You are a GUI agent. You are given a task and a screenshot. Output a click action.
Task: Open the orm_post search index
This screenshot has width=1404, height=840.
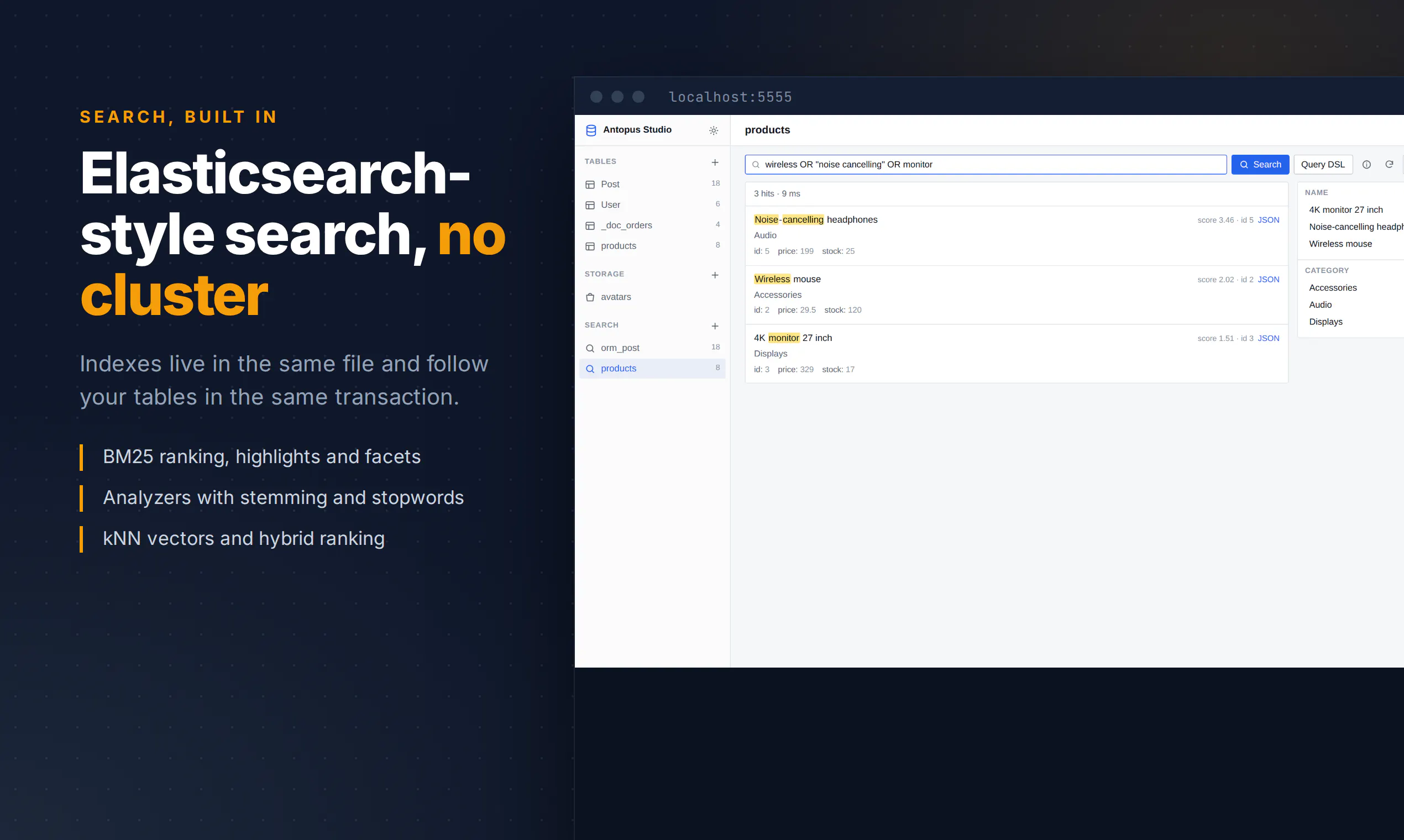point(652,348)
